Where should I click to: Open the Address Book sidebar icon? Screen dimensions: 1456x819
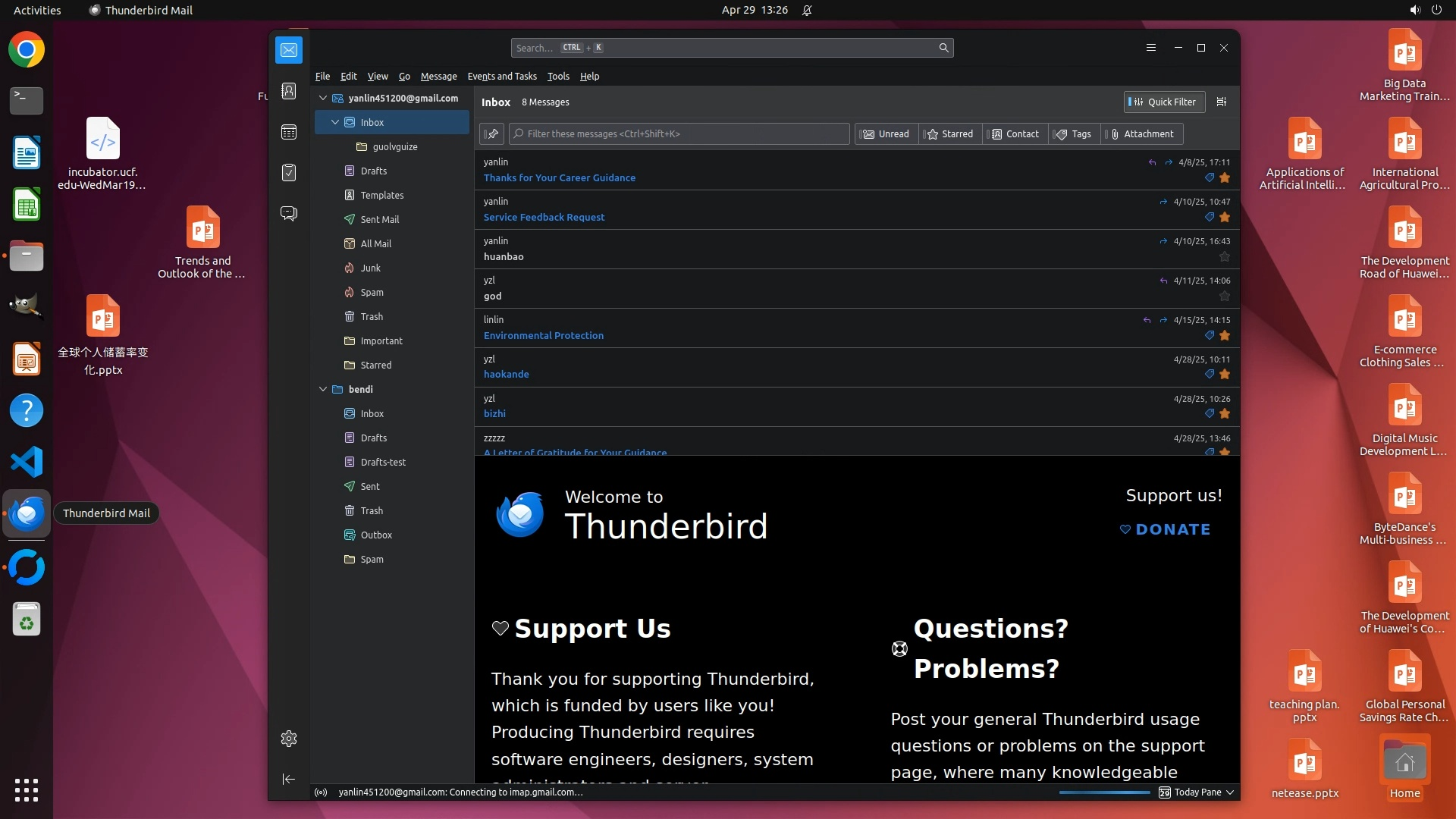(289, 91)
